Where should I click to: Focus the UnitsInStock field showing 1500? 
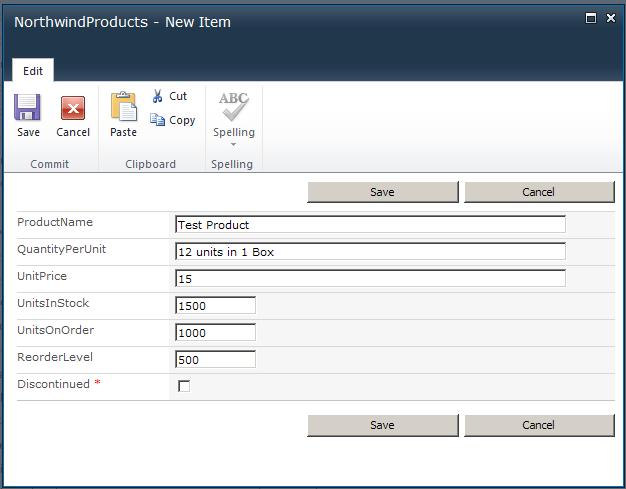coord(216,305)
